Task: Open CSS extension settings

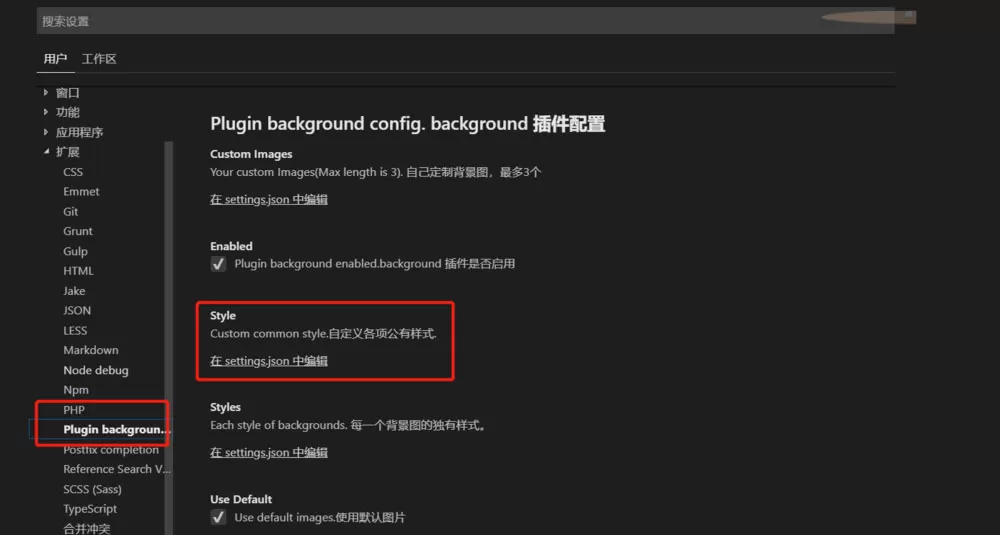Action: [73, 172]
